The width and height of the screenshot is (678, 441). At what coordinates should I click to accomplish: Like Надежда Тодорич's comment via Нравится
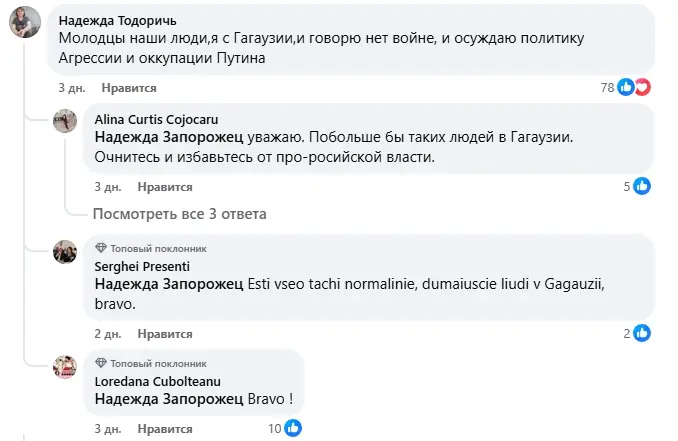129,88
